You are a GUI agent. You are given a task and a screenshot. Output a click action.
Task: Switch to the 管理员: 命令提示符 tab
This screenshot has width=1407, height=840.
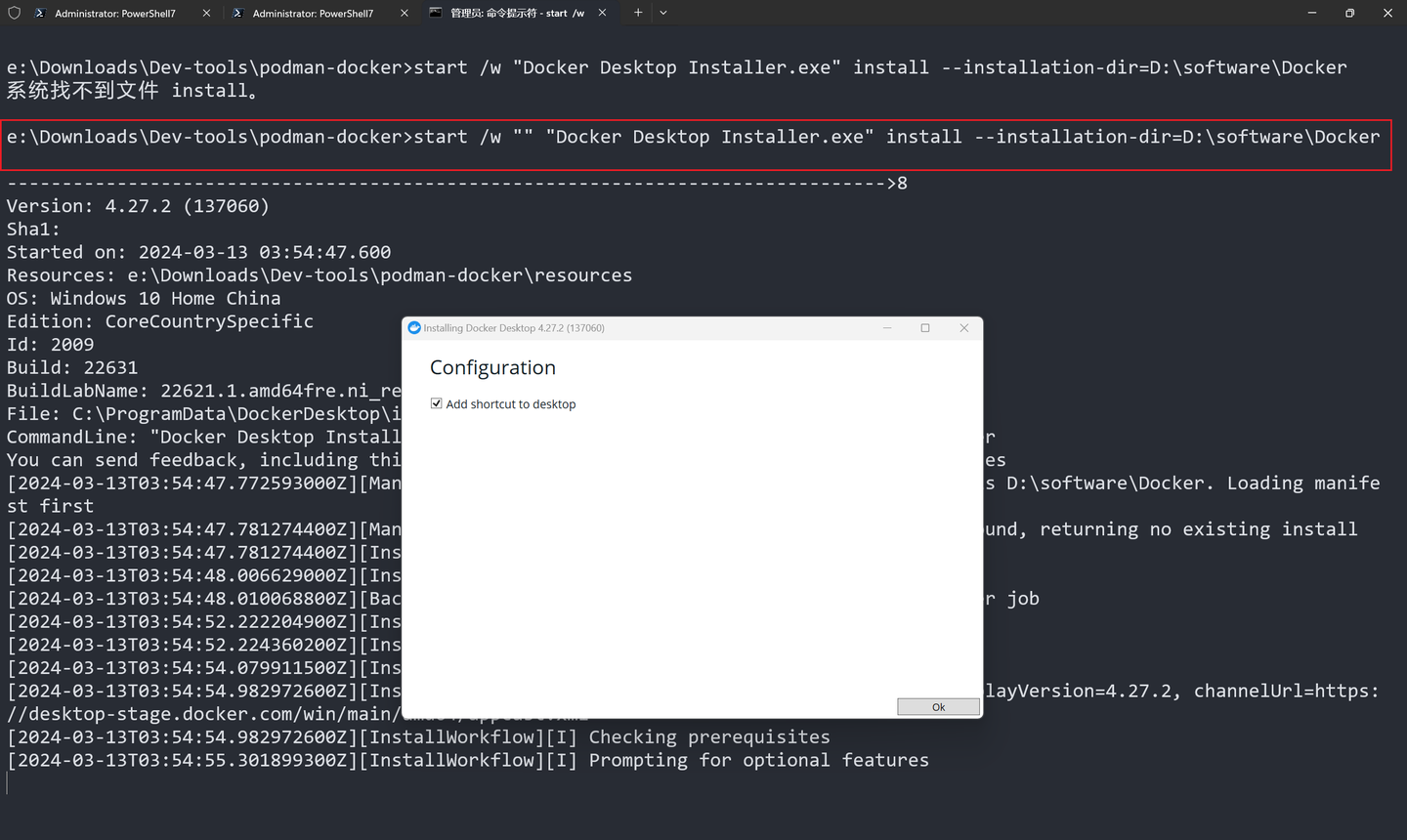pyautogui.click(x=518, y=13)
